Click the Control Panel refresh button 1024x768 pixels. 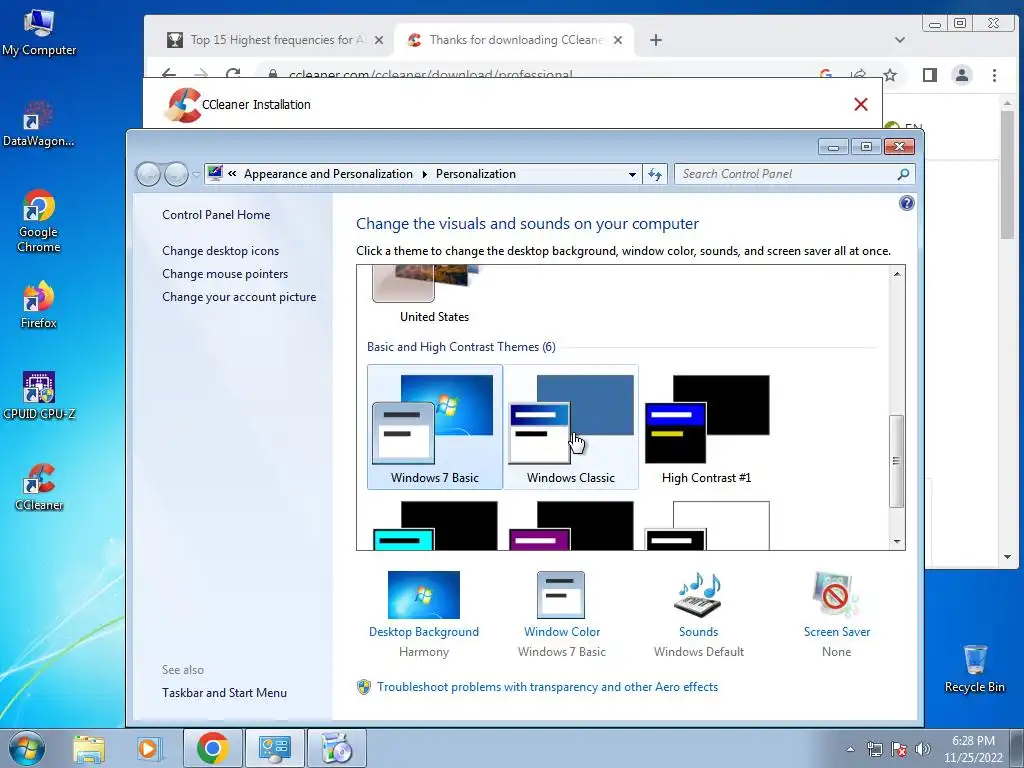tap(655, 174)
